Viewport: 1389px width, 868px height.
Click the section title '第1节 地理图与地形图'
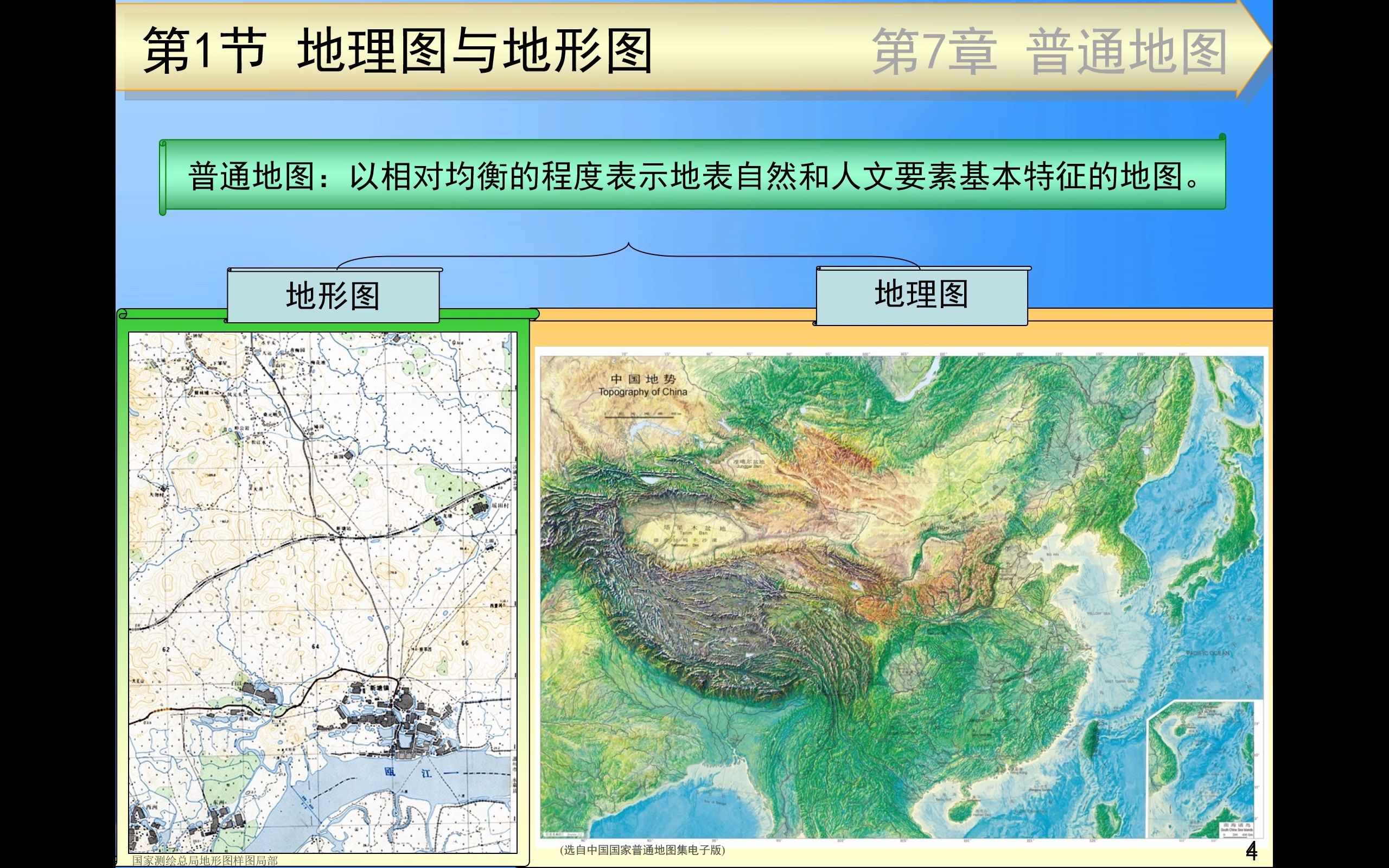[x=397, y=50]
